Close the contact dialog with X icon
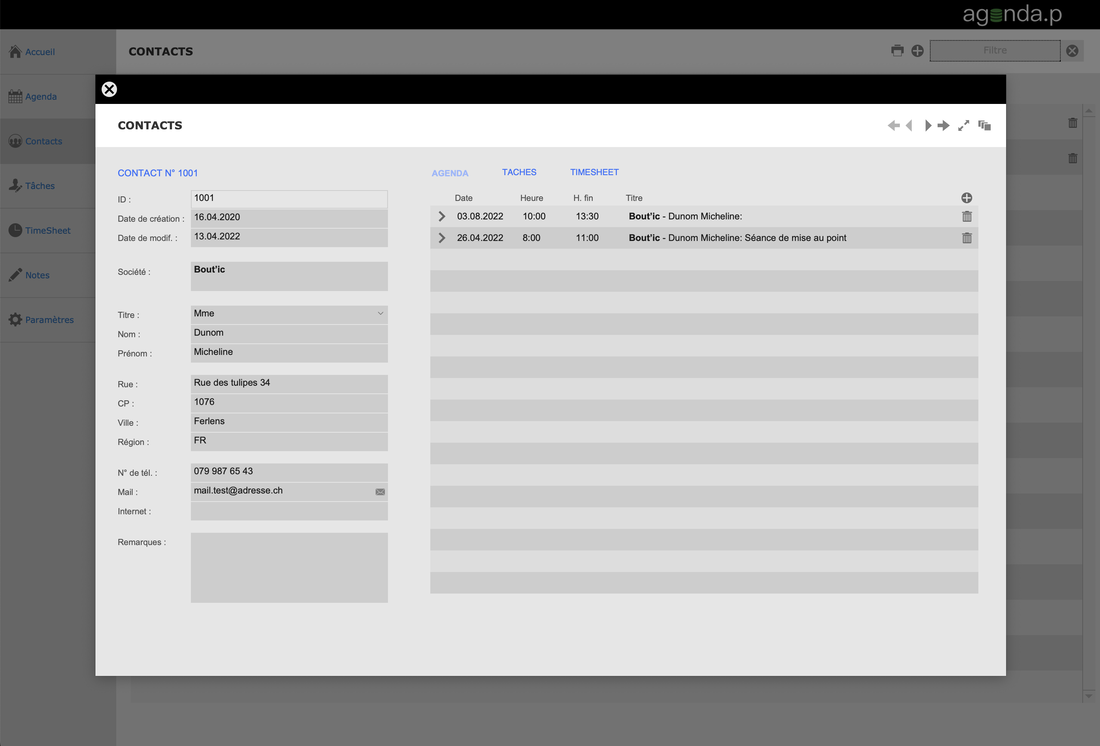This screenshot has width=1100, height=746. click(109, 89)
